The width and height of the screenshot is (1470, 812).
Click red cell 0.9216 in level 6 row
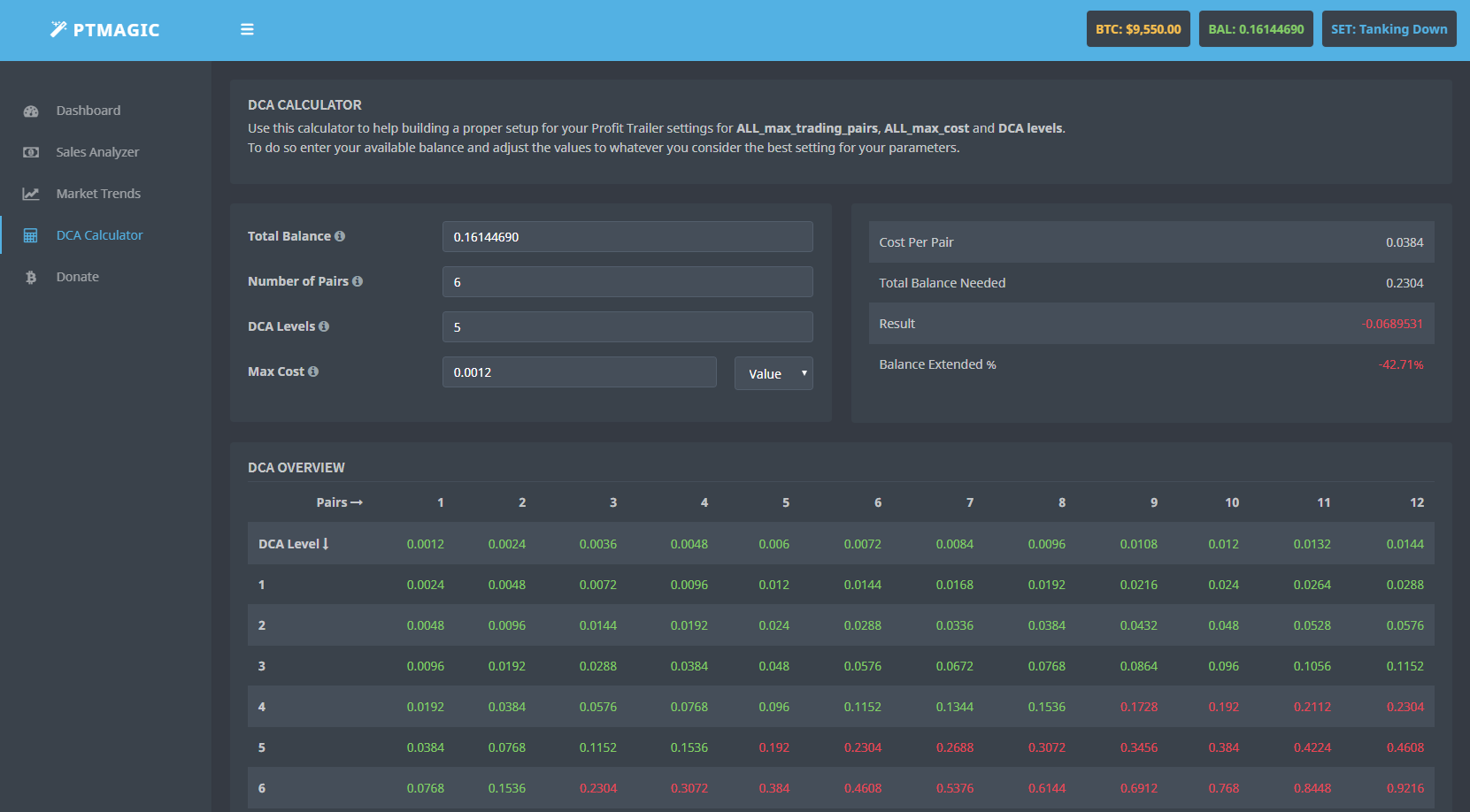1405,788
